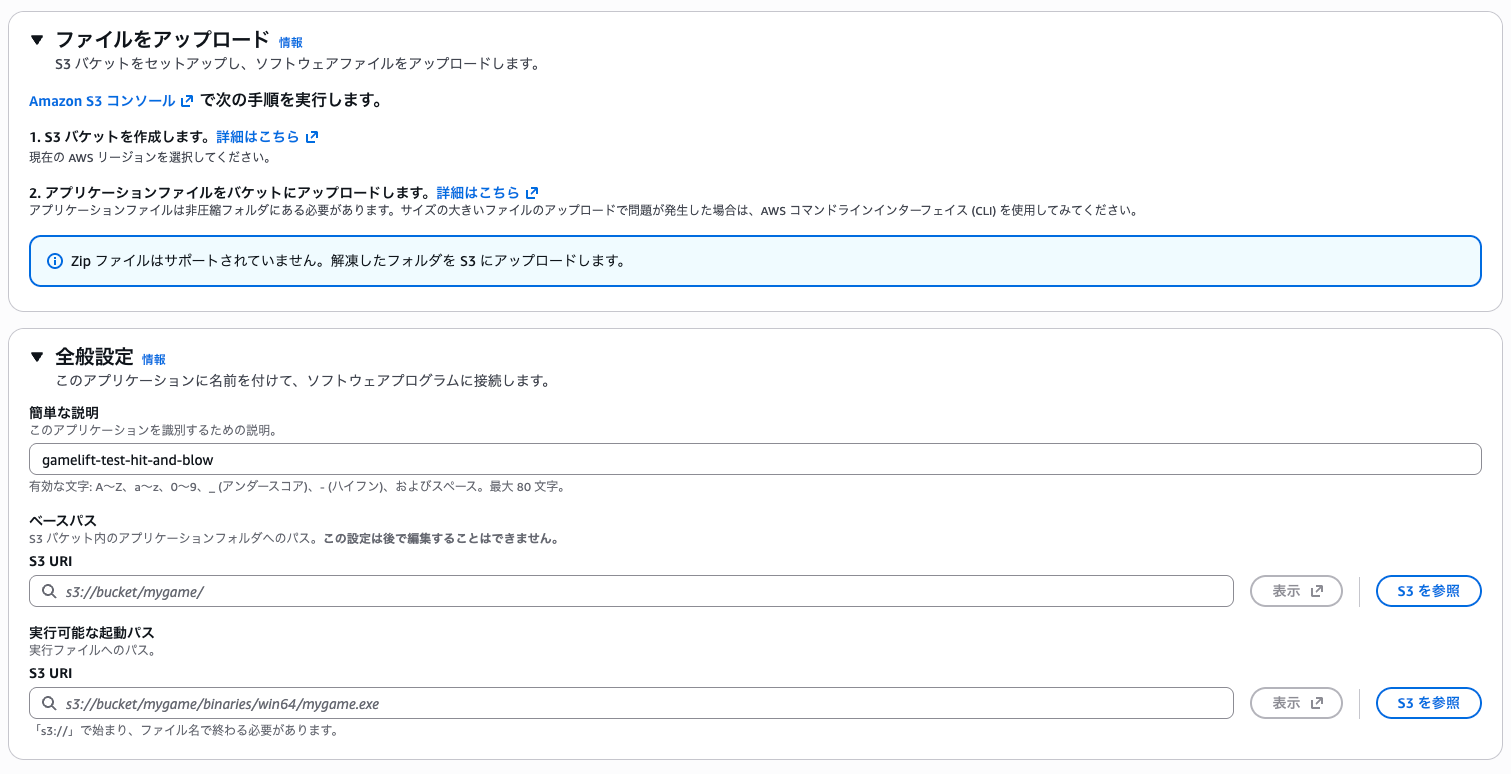Open 情報 link beside 全般設定 heading
The width and height of the screenshot is (1511, 774).
point(153,360)
